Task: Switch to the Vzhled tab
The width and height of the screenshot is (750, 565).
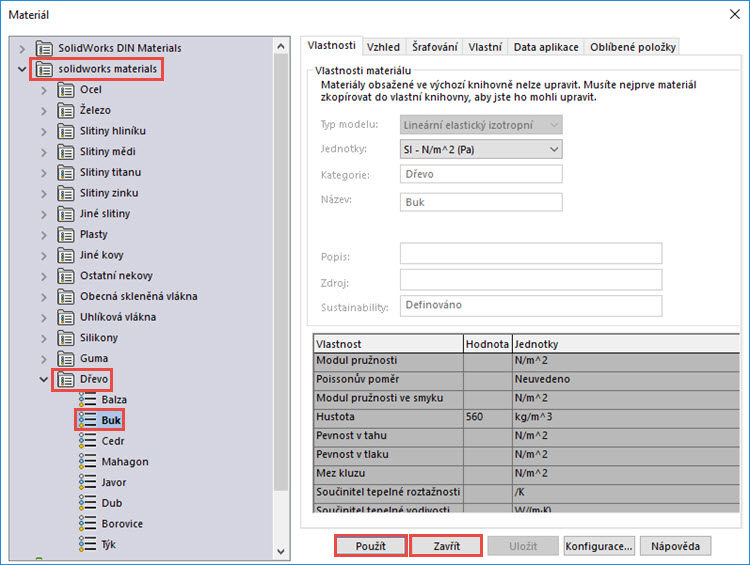Action: tap(383, 47)
